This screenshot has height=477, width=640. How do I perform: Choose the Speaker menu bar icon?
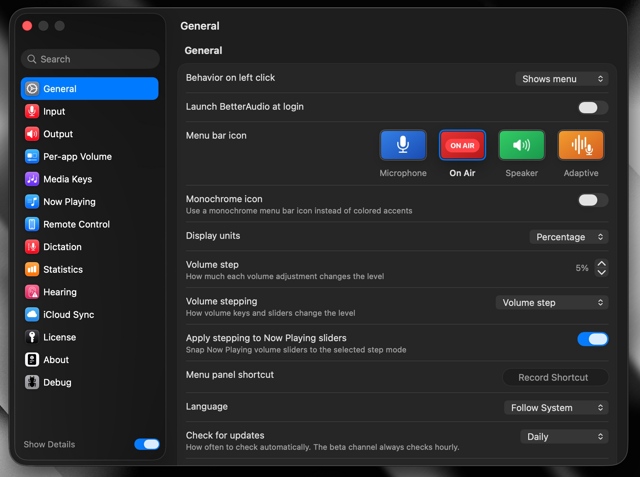[521, 145]
